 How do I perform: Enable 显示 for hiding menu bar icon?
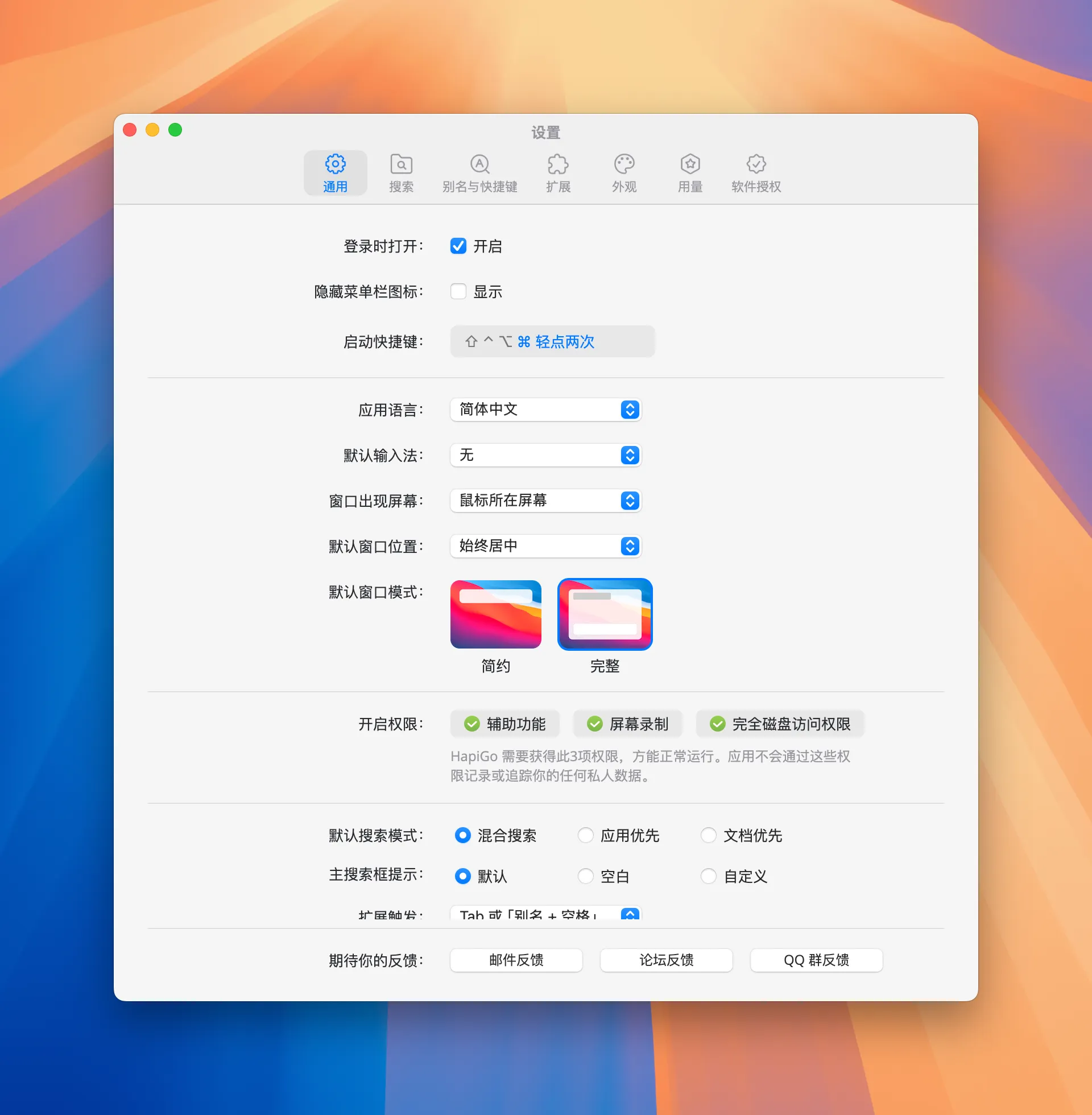click(458, 291)
